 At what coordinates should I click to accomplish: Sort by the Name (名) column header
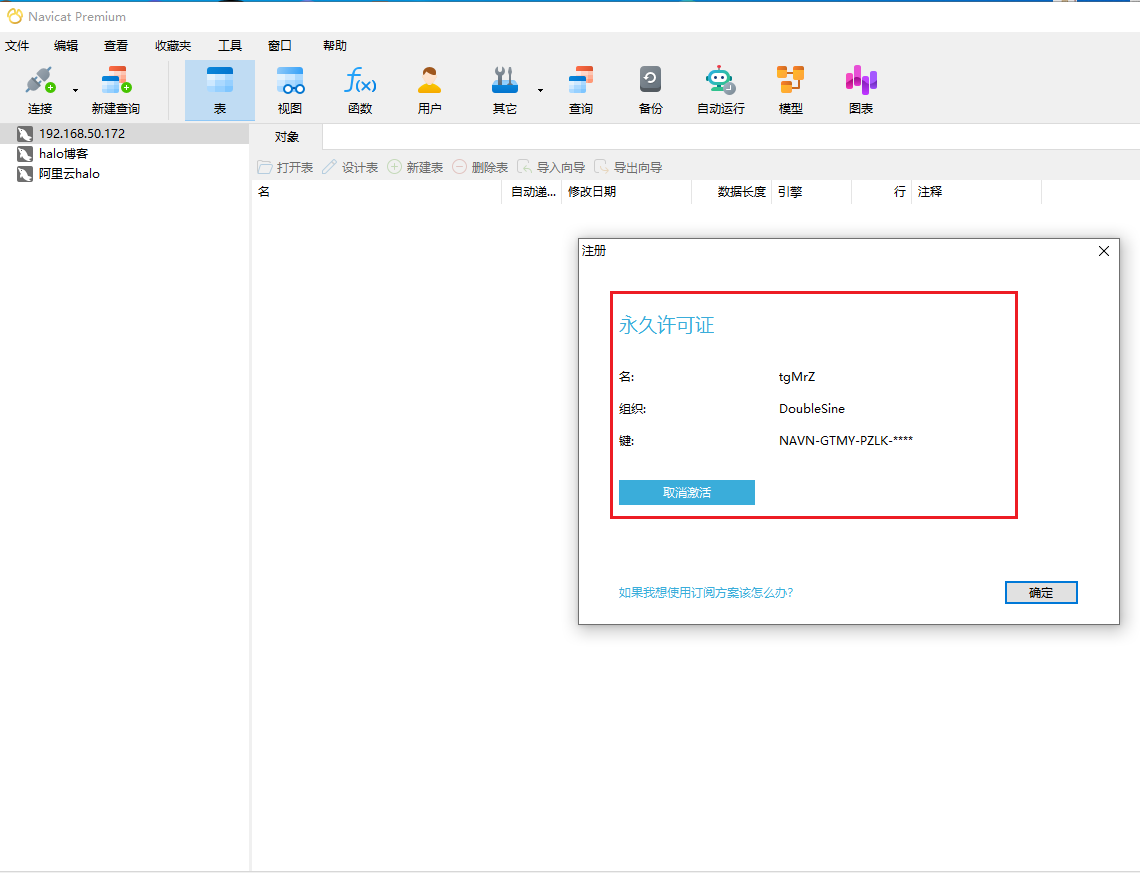[x=377, y=192]
